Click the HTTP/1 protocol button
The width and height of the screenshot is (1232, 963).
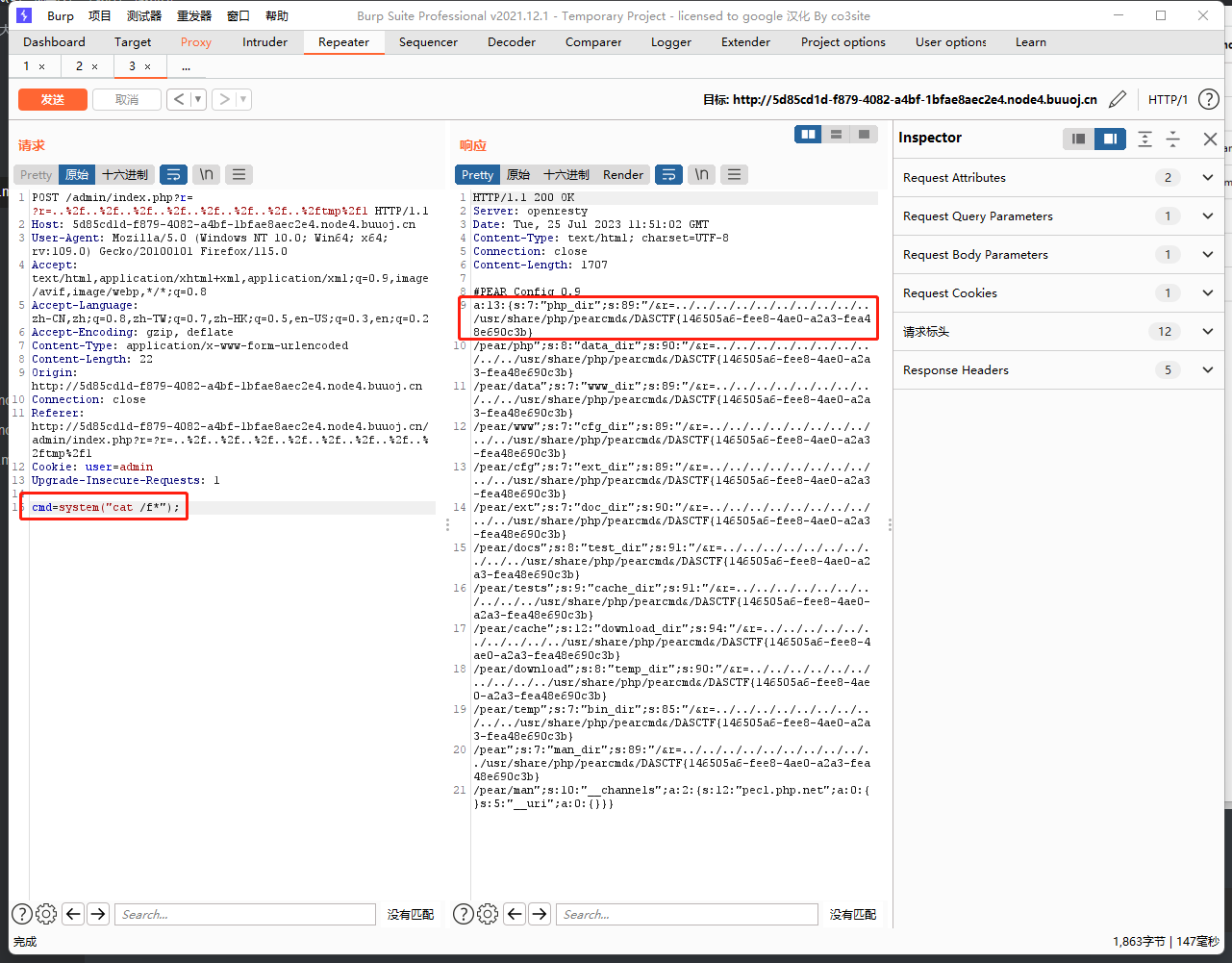coord(1168,99)
